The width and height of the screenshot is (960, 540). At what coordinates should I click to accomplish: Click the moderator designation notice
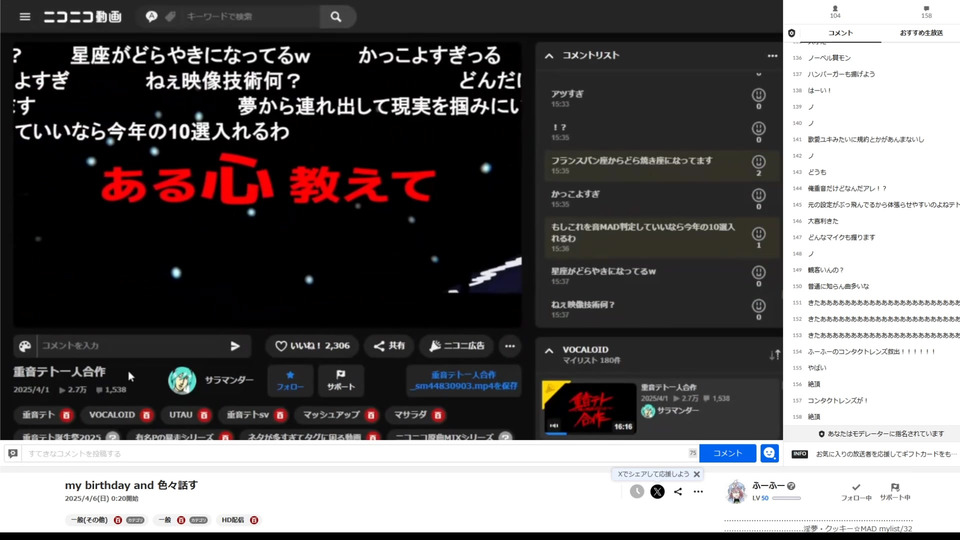872,433
